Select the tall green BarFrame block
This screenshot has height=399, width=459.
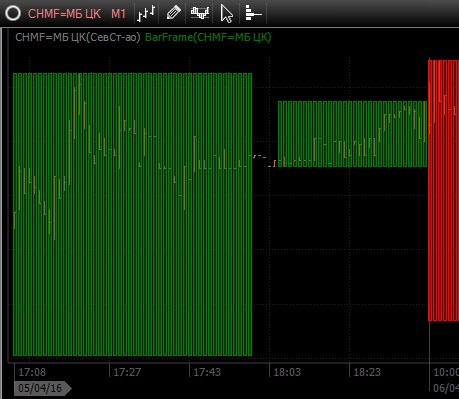[x=132, y=214]
